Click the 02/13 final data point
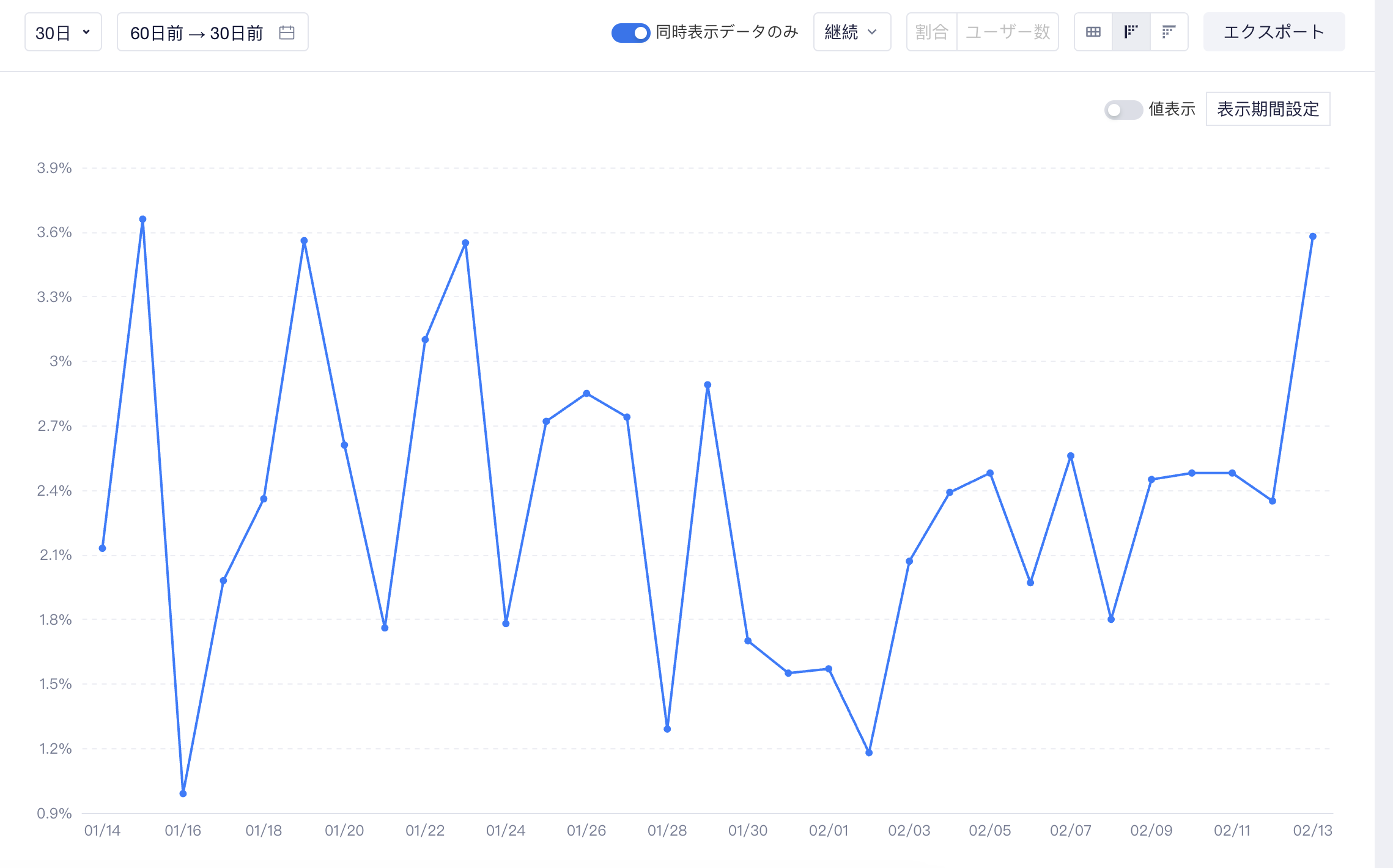This screenshot has height=868, width=1393. [x=1312, y=237]
